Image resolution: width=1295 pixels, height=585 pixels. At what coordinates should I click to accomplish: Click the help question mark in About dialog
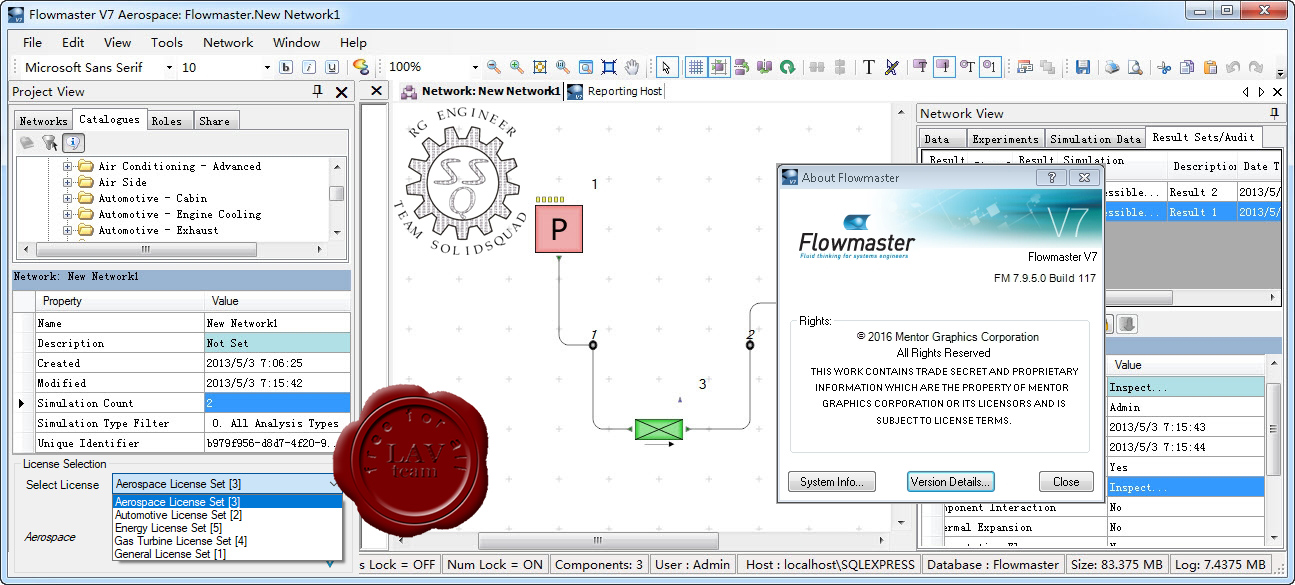pos(1051,177)
